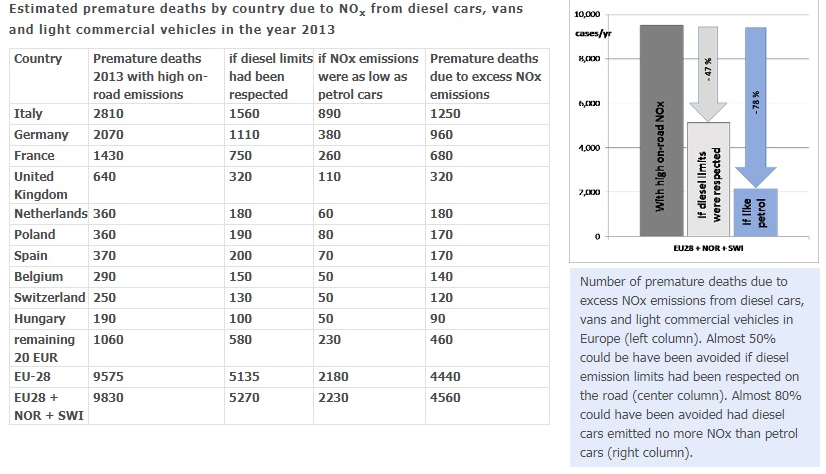The image size is (826, 474).
Task: Click Spain's 70 value
Action: click(x=326, y=255)
